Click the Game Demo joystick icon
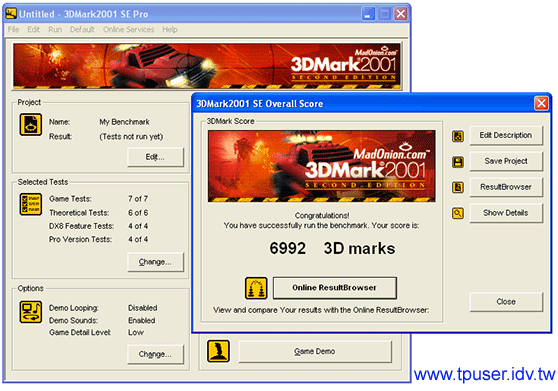 218,351
